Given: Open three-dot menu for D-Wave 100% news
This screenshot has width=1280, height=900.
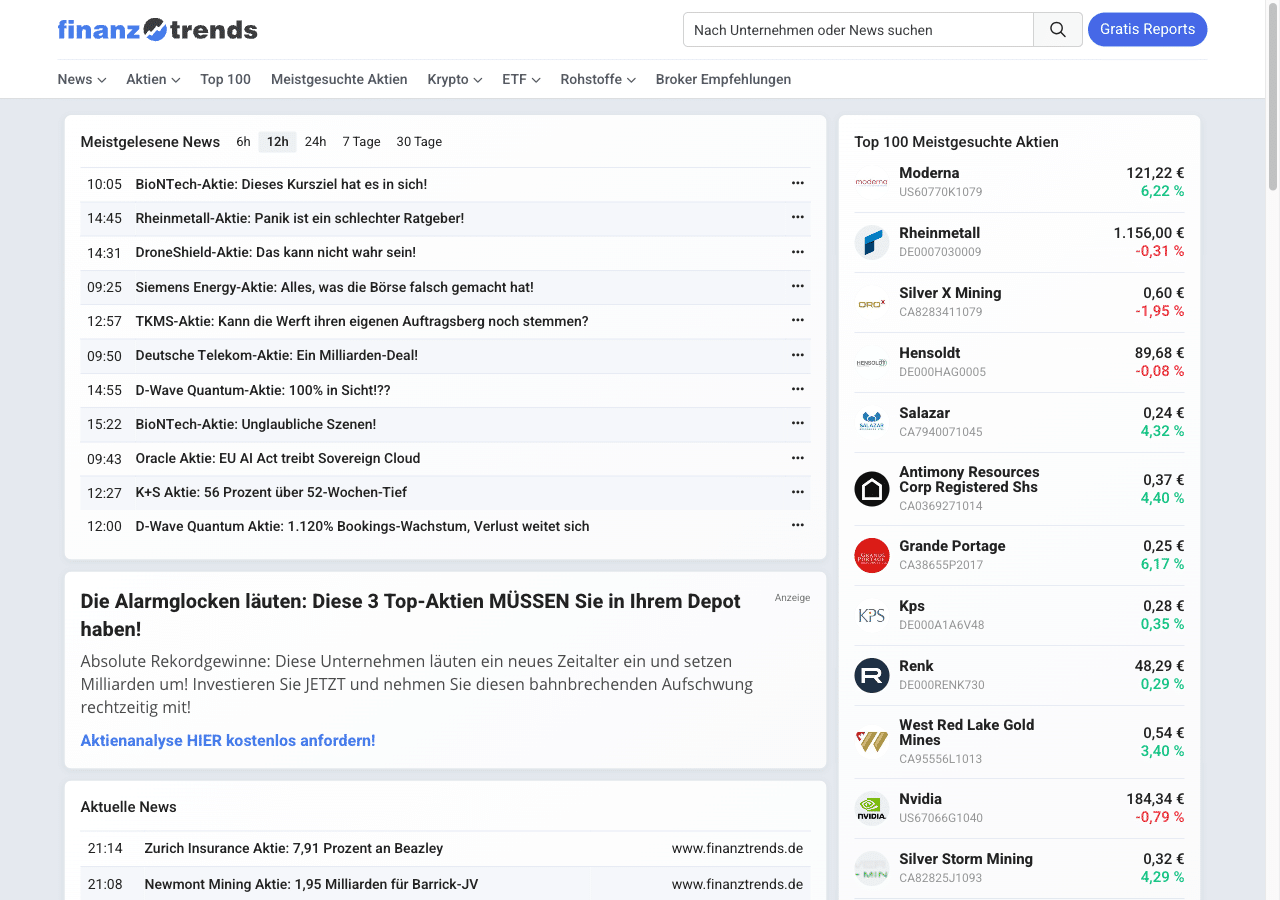Looking at the screenshot, I should 798,389.
